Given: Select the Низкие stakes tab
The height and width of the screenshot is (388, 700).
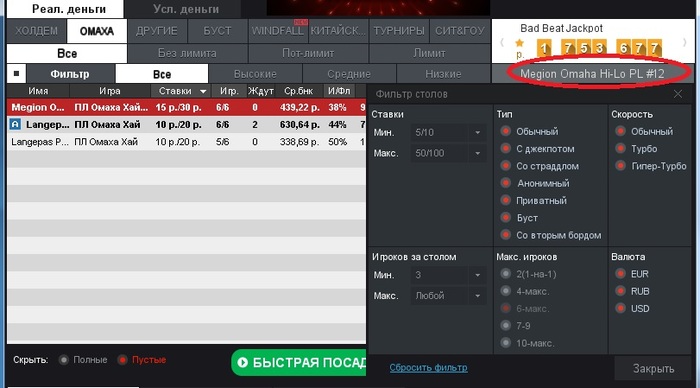Looking at the screenshot, I should (443, 74).
